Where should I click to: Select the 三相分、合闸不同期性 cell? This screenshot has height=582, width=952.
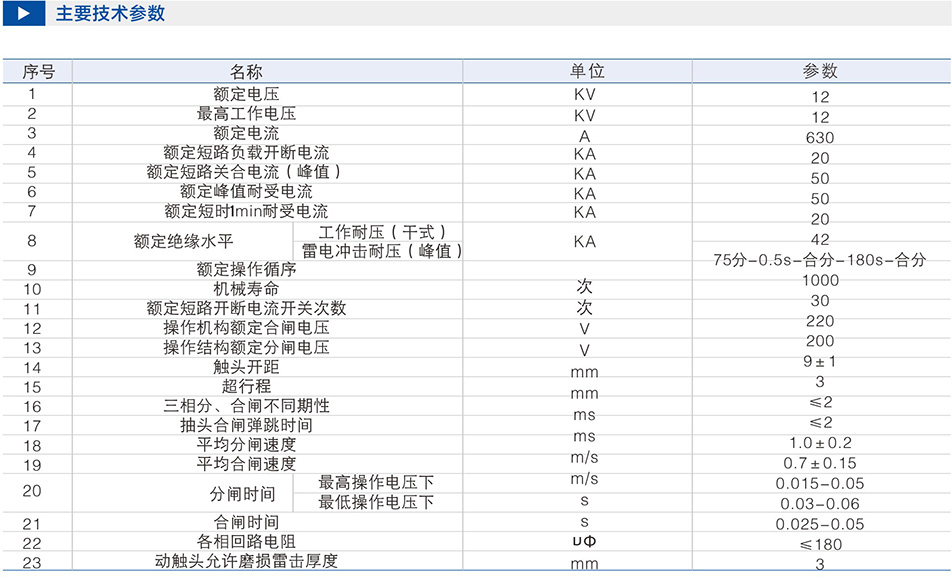pos(246,406)
